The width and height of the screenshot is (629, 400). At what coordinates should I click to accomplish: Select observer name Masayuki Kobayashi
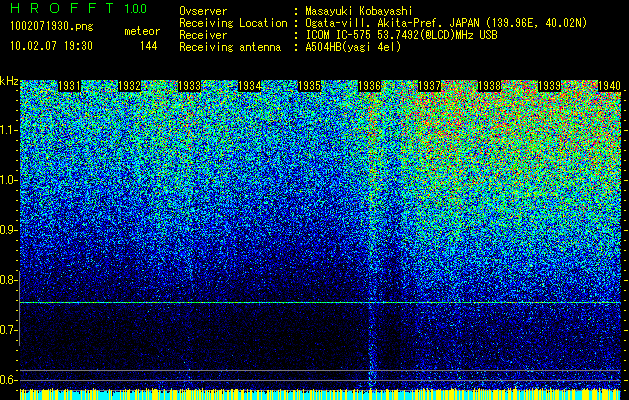pos(358,11)
